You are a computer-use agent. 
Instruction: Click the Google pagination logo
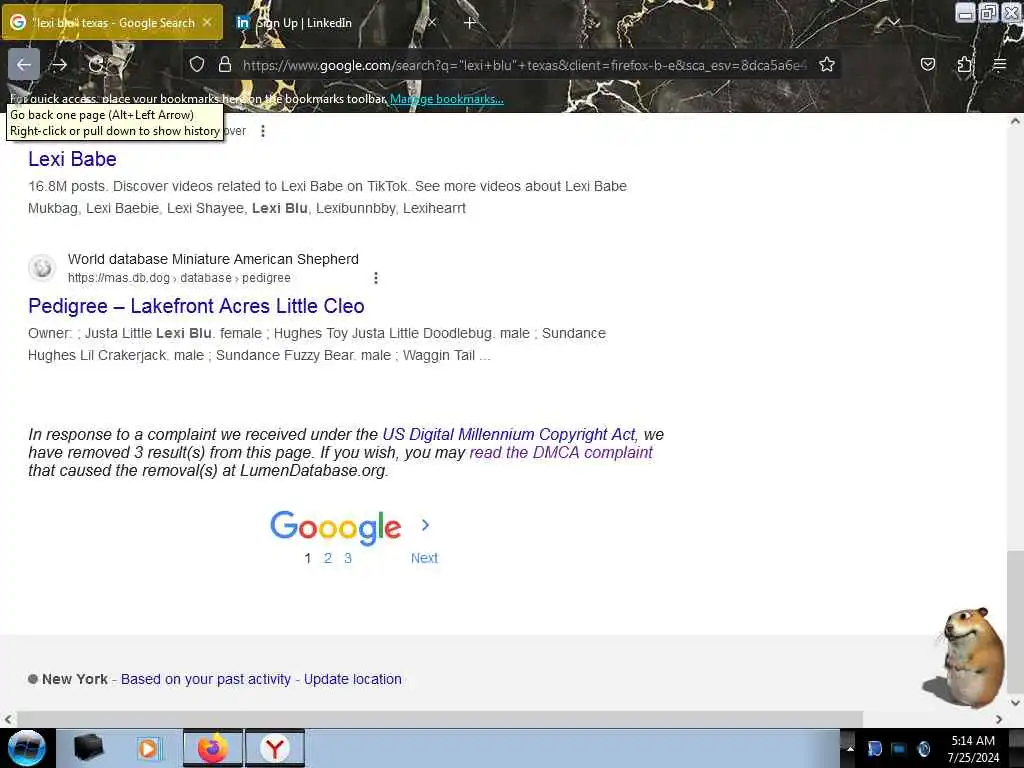[x=336, y=528]
